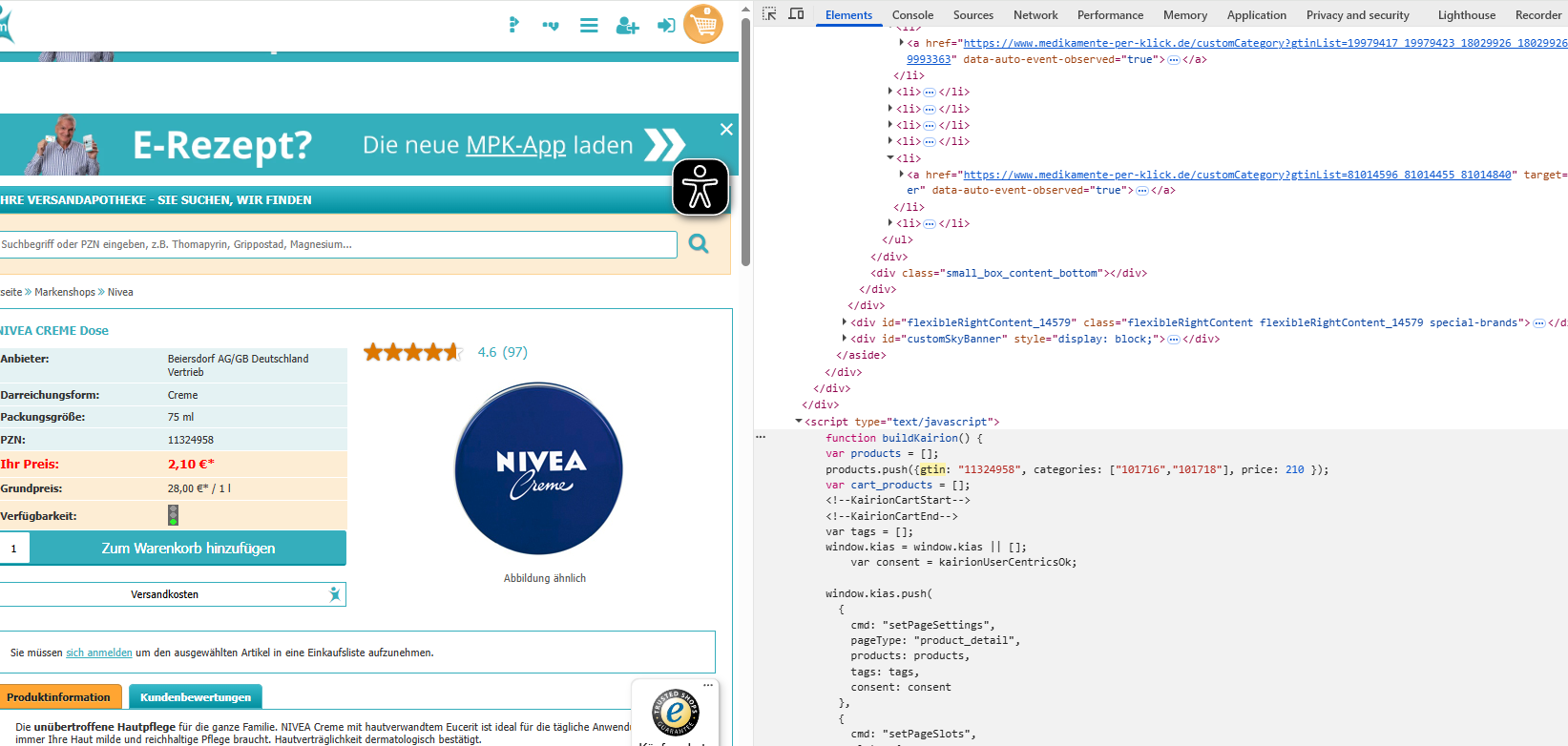Select the Kundenbewertungen tab
1568x746 pixels.
pos(196,697)
